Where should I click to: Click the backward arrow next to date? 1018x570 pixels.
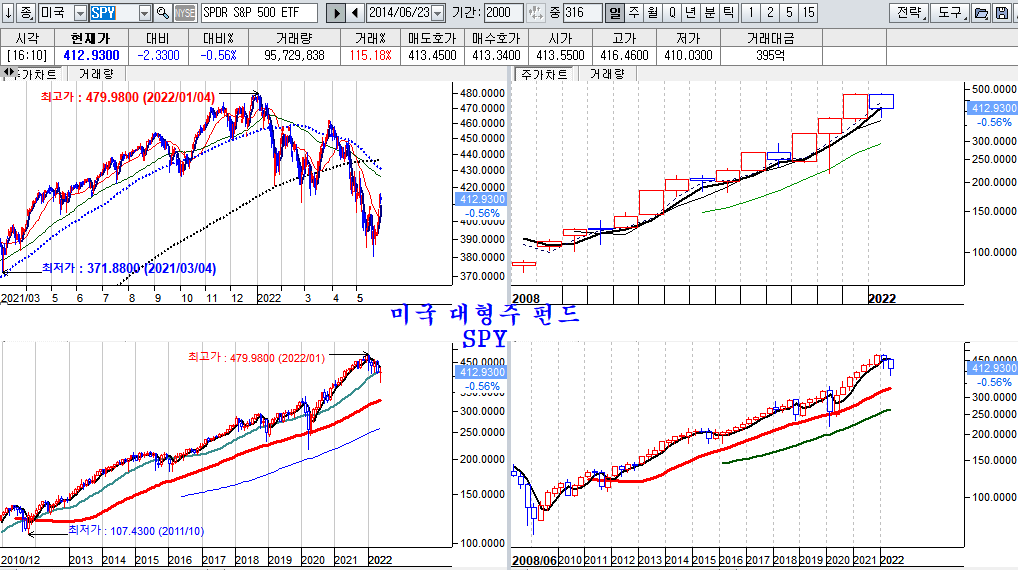[355, 13]
